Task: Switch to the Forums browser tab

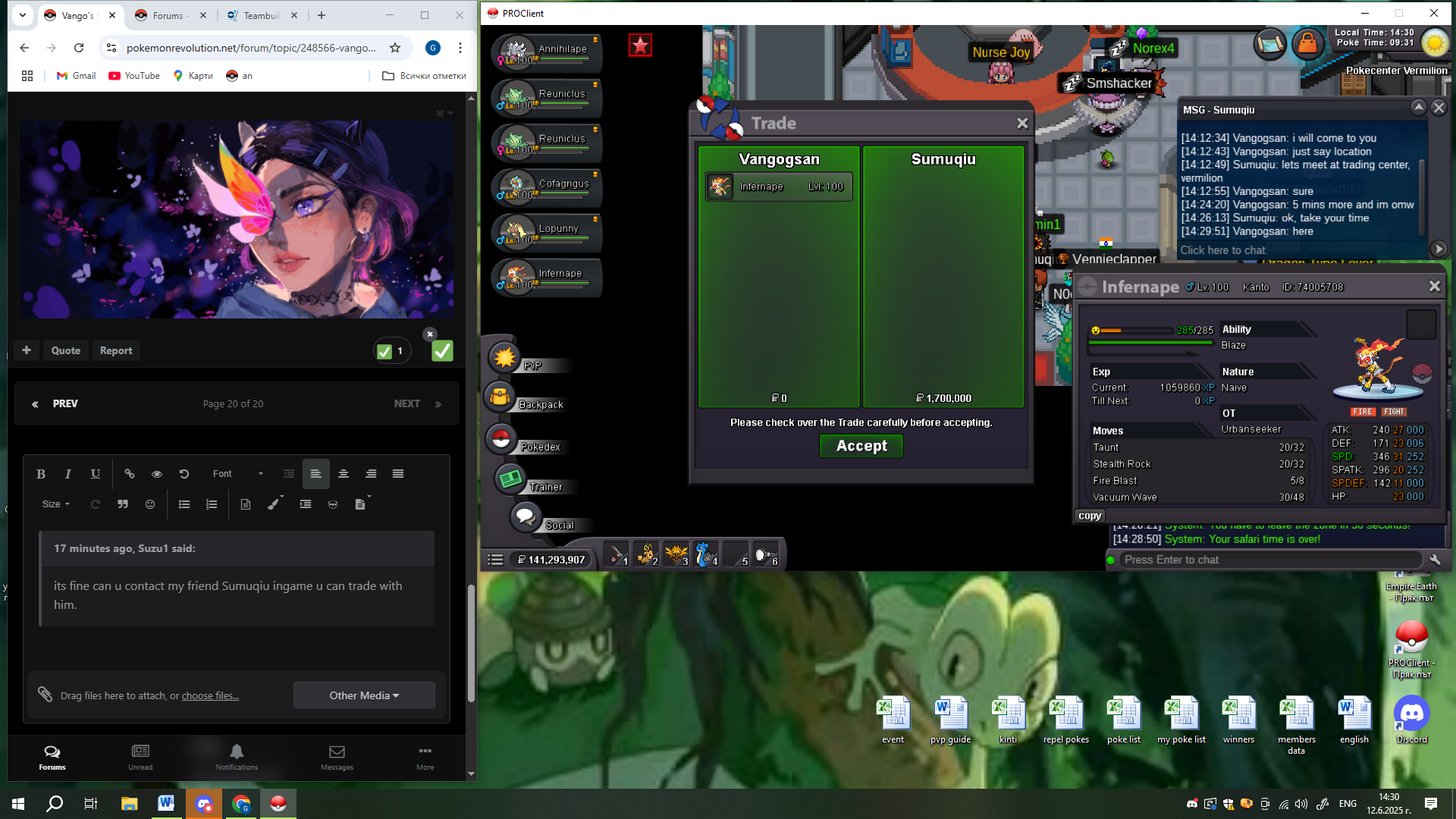Action: pos(168,15)
